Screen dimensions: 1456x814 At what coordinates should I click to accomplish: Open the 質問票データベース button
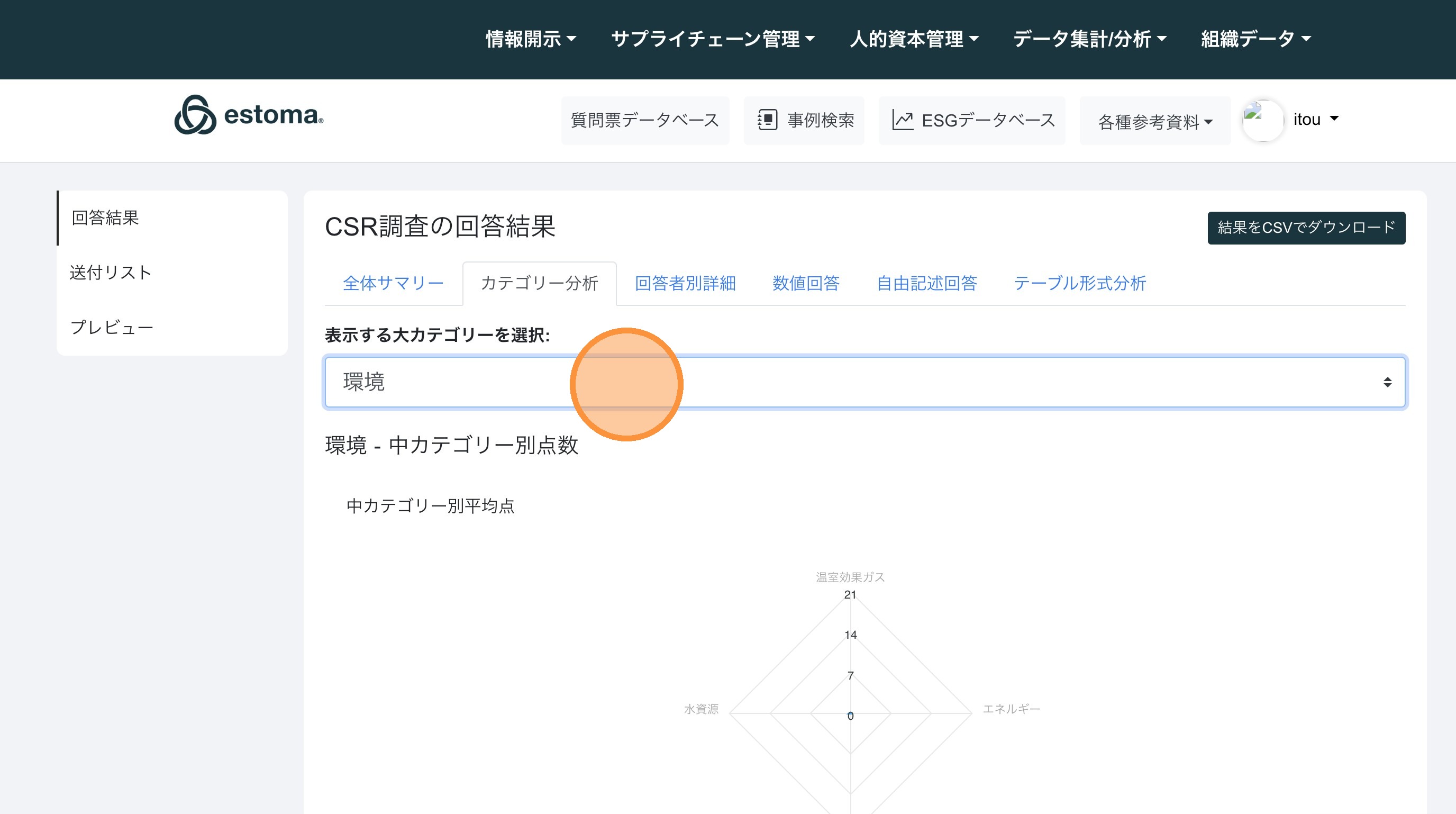tap(644, 120)
